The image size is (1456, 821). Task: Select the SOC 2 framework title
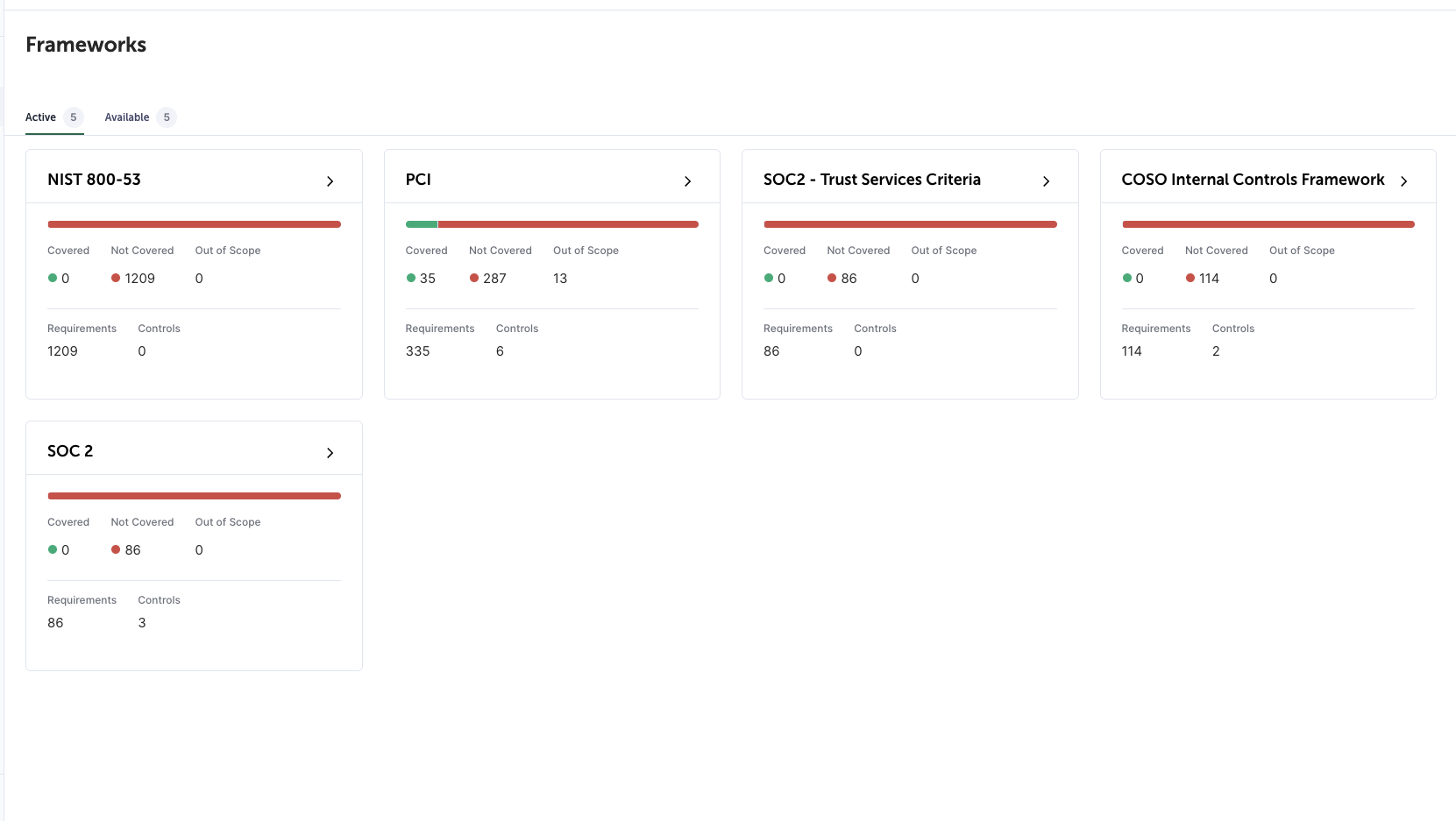[x=70, y=451]
